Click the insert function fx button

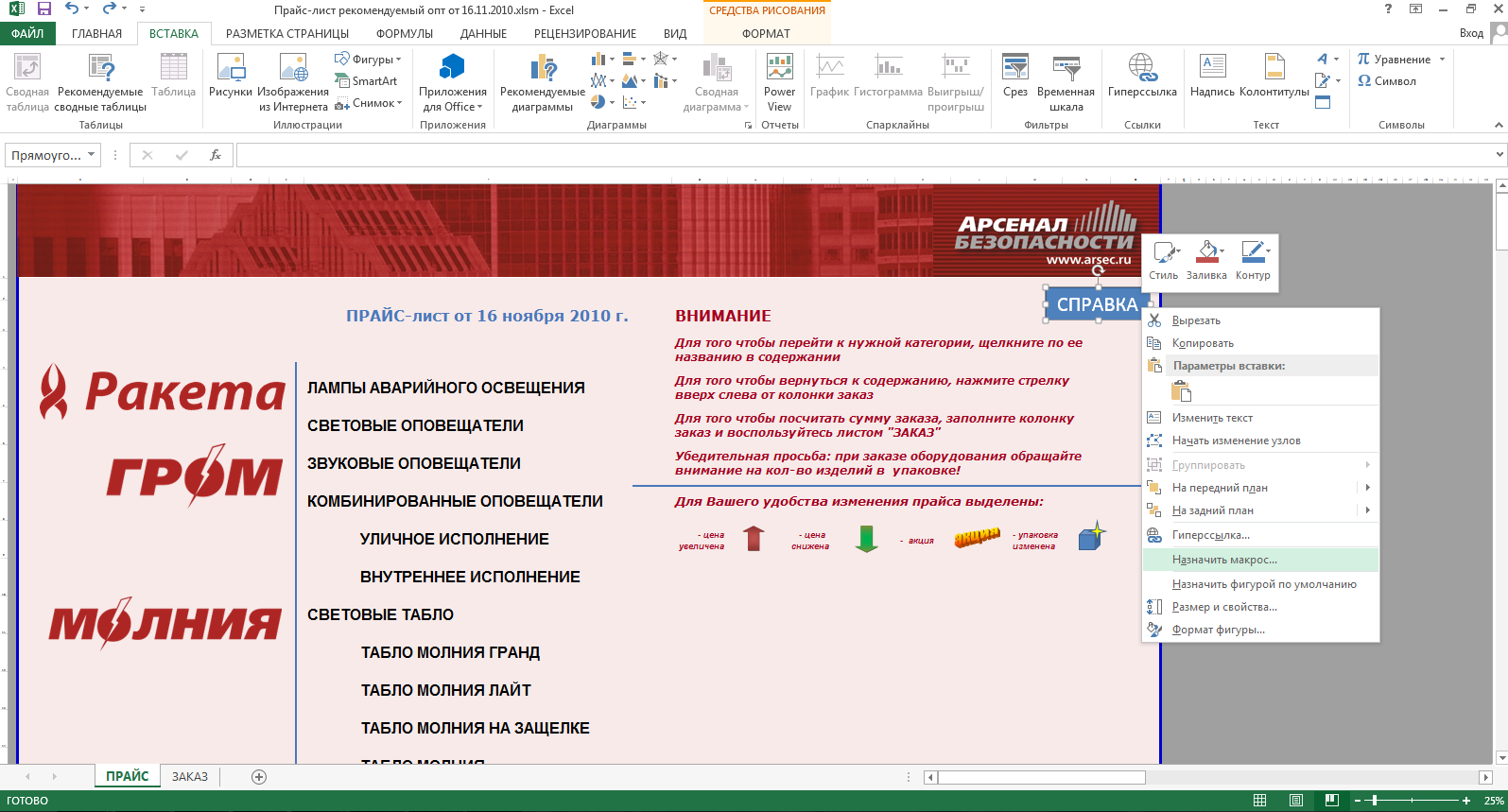(x=216, y=155)
